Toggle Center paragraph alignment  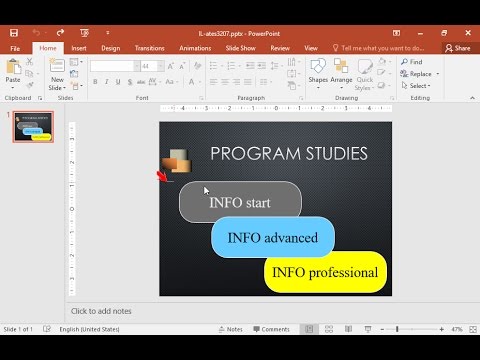pyautogui.click(x=225, y=82)
